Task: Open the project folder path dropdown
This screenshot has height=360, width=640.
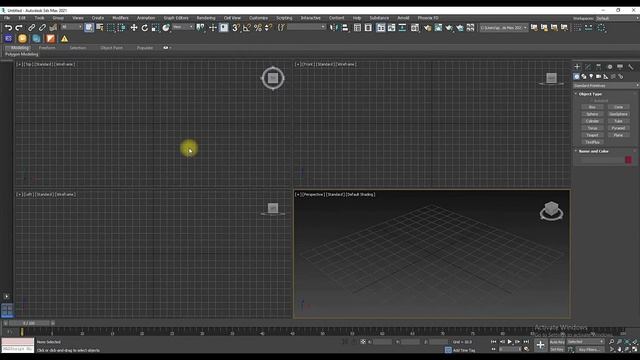Action: pos(504,28)
